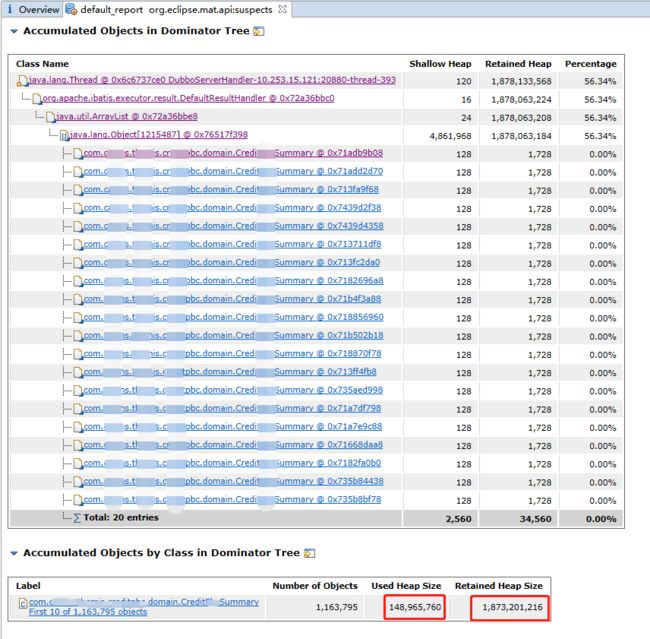The height and width of the screenshot is (639, 650).
Task: Click the DefaultResultHandler object file icon
Action: click(37, 99)
